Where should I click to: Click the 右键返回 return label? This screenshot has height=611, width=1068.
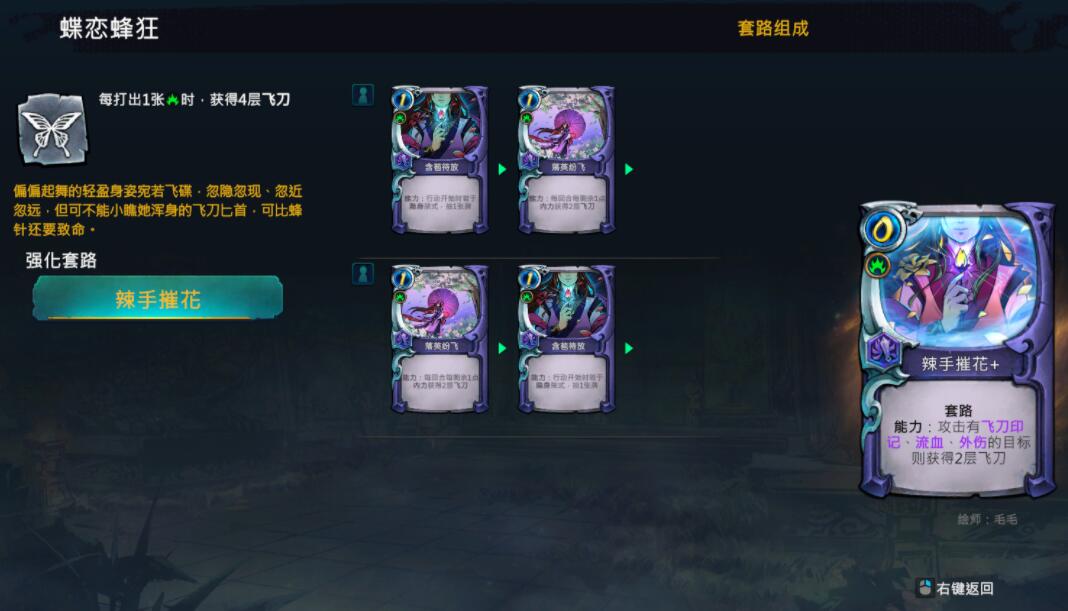(x=964, y=589)
